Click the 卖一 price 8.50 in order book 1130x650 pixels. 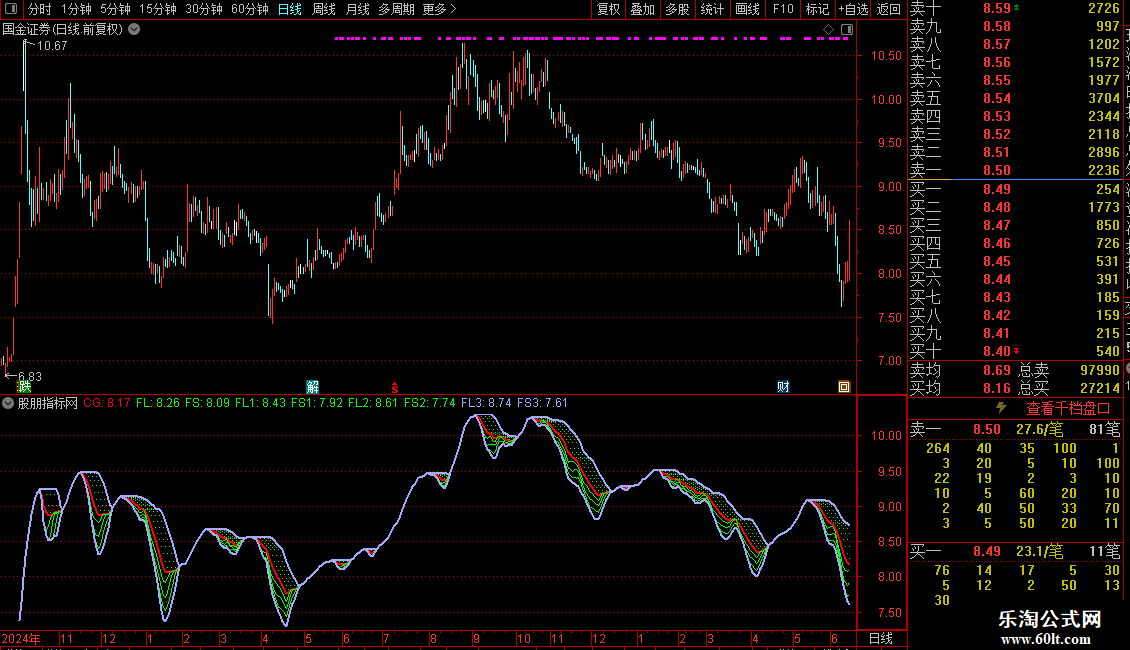tap(997, 170)
